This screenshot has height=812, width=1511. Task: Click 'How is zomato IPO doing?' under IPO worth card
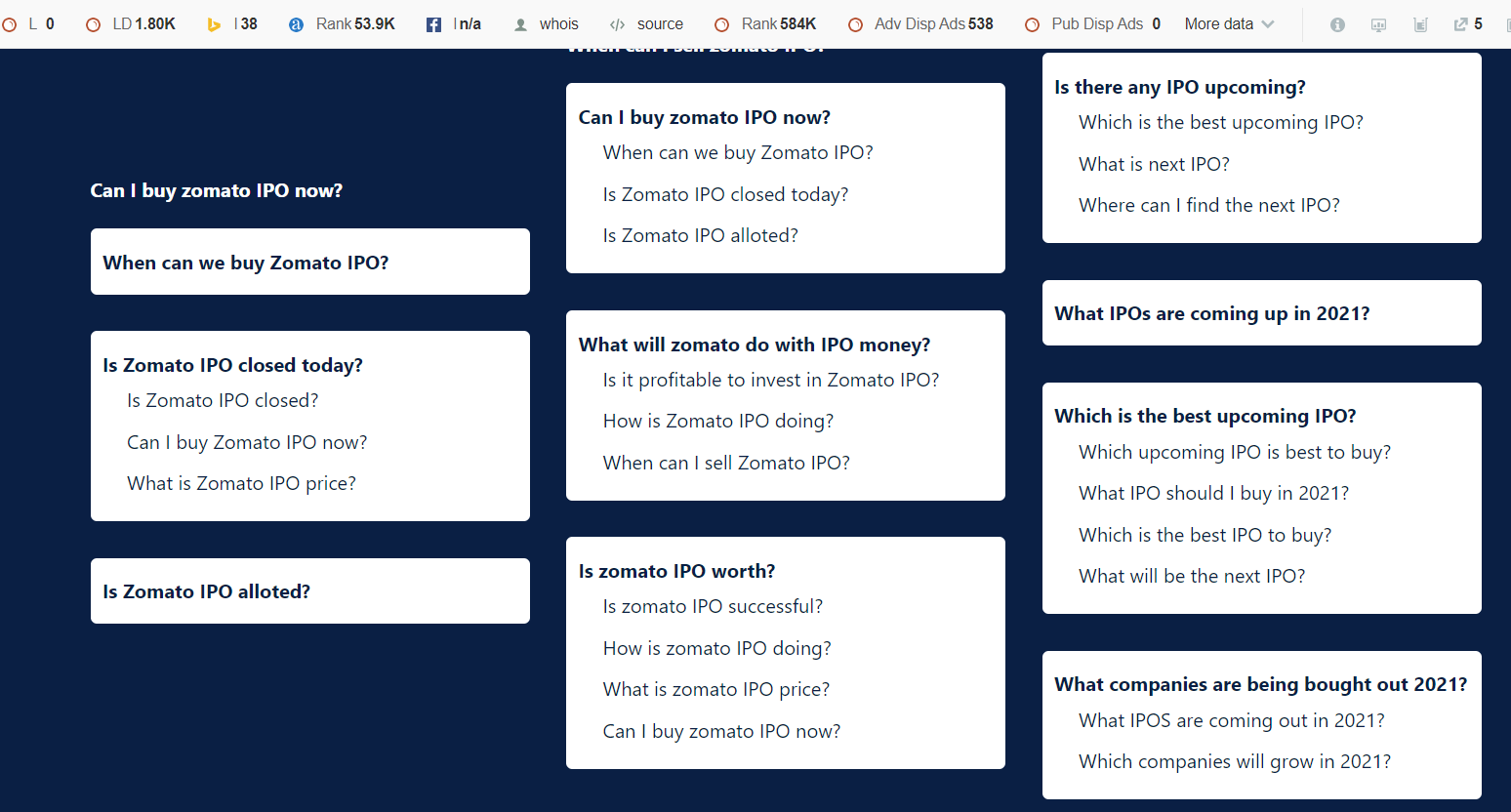(717, 648)
